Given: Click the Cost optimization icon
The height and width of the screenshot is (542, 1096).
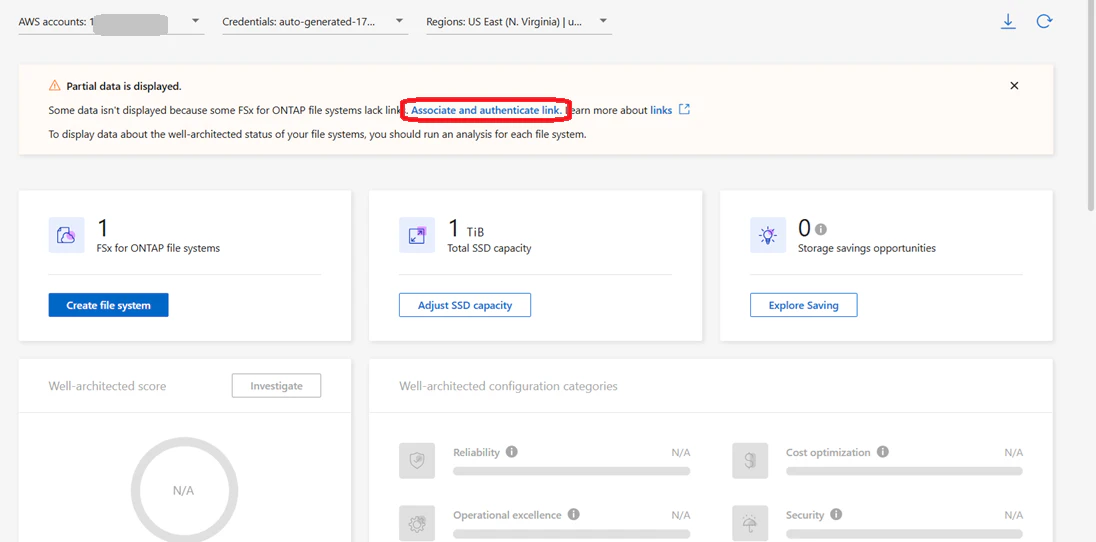Looking at the screenshot, I should (x=750, y=461).
